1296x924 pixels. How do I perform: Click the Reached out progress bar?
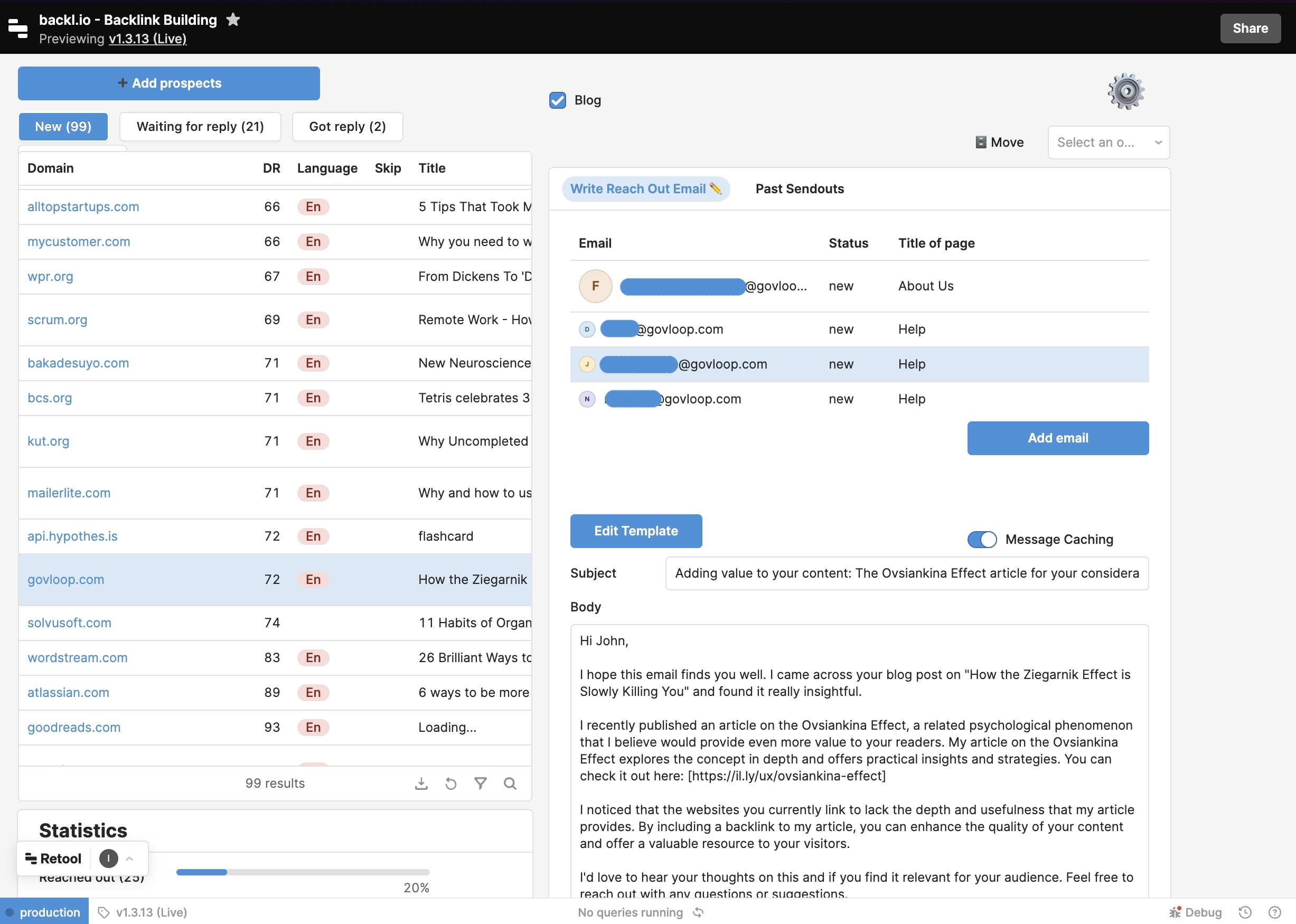click(x=303, y=872)
